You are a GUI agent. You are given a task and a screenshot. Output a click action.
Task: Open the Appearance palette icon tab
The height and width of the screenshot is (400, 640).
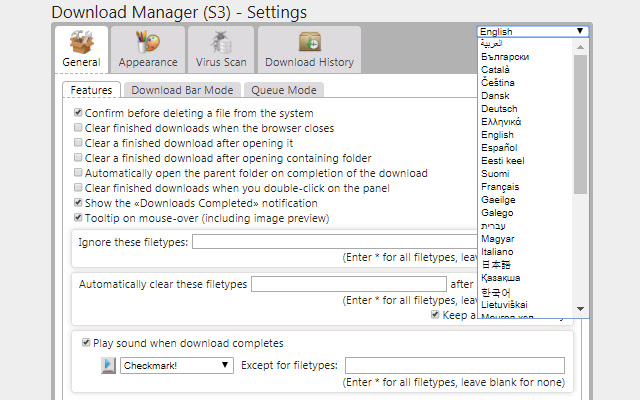coord(147,44)
